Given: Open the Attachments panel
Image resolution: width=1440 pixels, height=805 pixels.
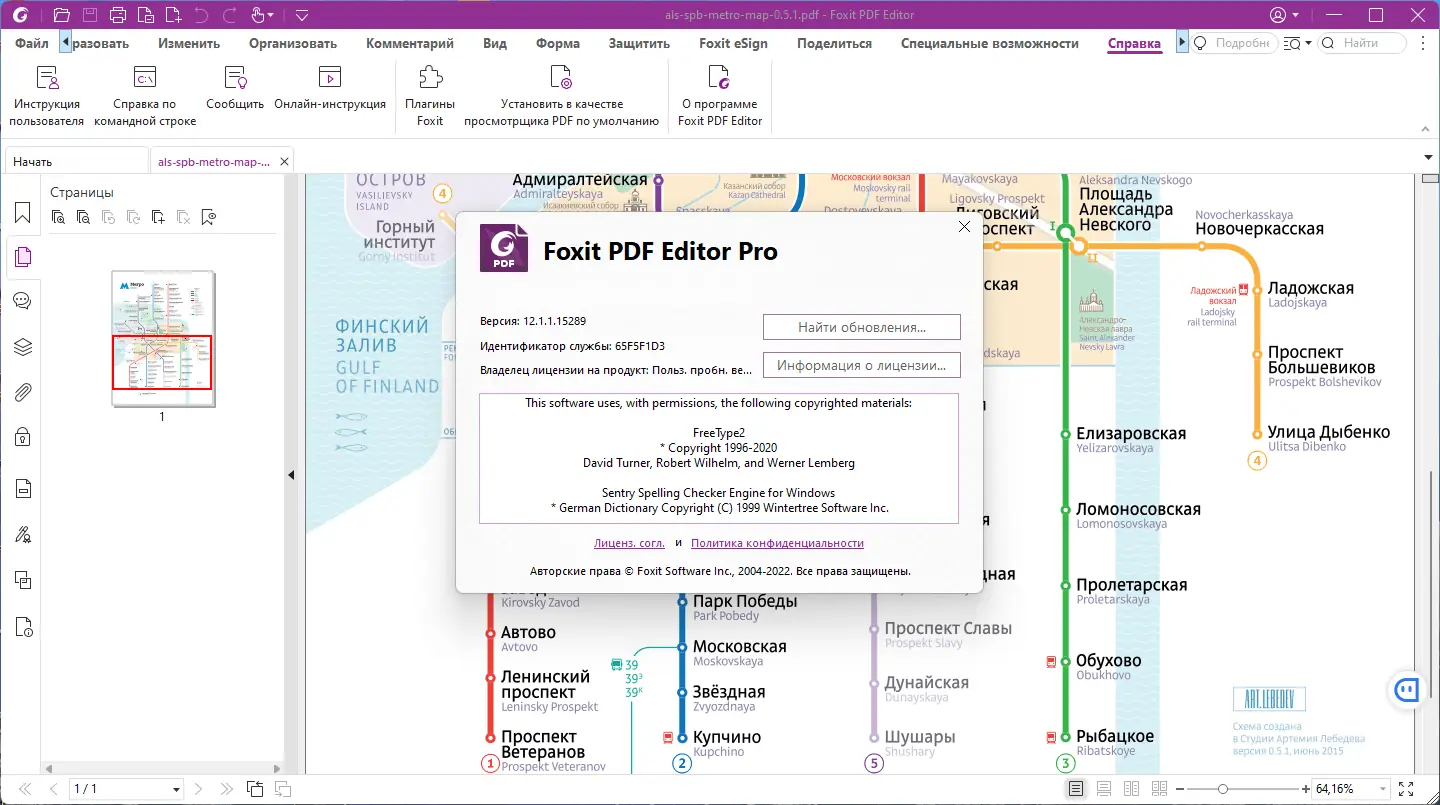Looking at the screenshot, I should 23,392.
